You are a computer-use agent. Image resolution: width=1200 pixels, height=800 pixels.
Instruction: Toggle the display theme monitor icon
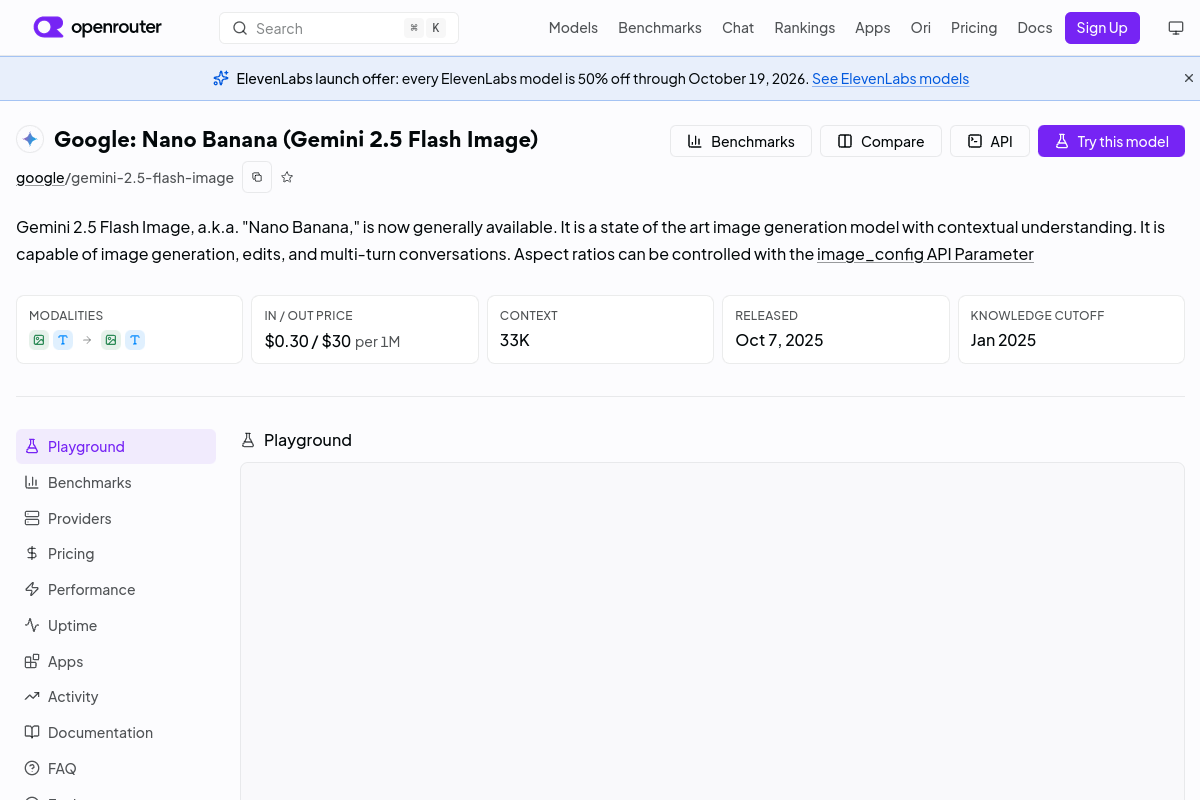click(x=1176, y=28)
